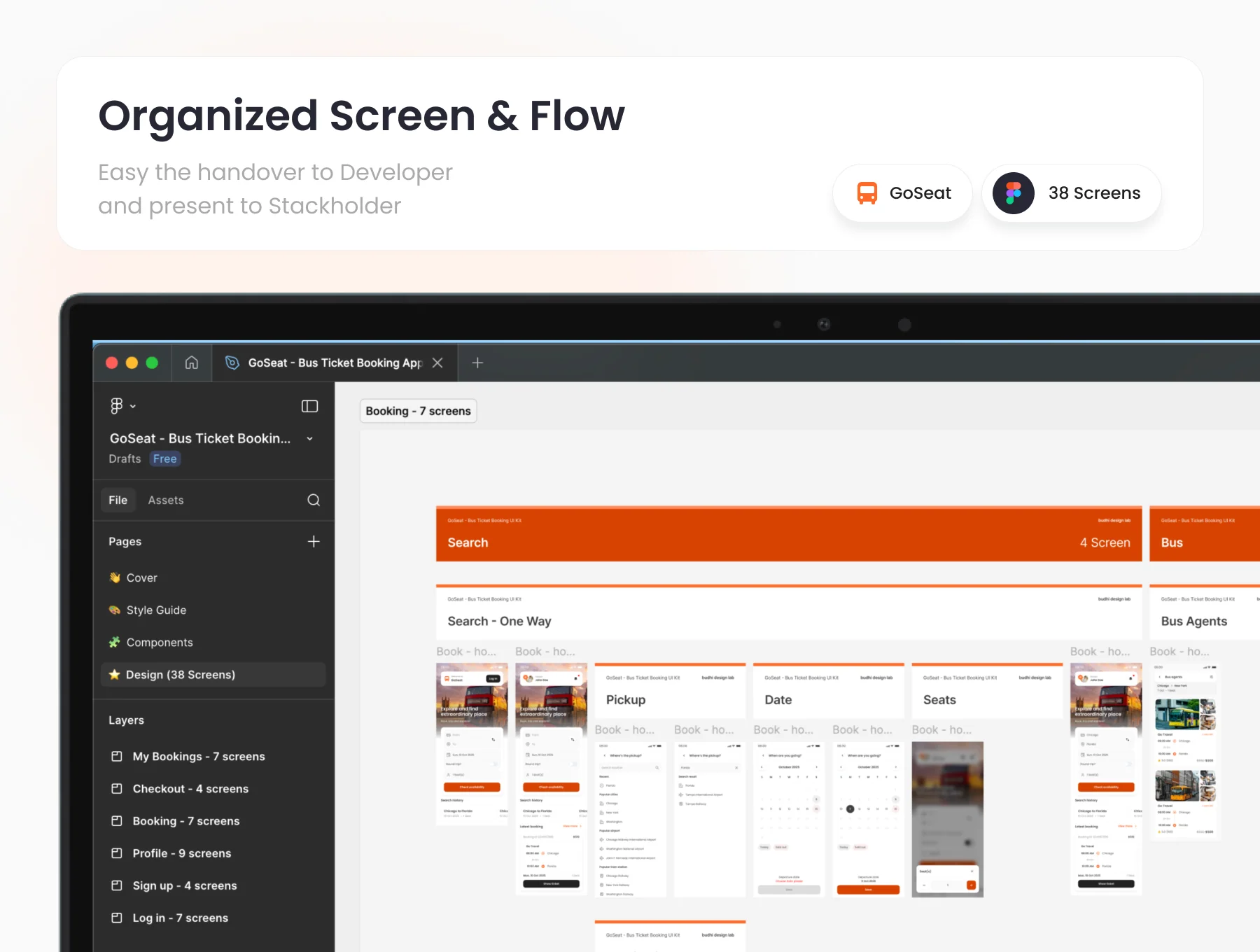Add a new page with plus icon
1260x952 pixels.
click(314, 541)
